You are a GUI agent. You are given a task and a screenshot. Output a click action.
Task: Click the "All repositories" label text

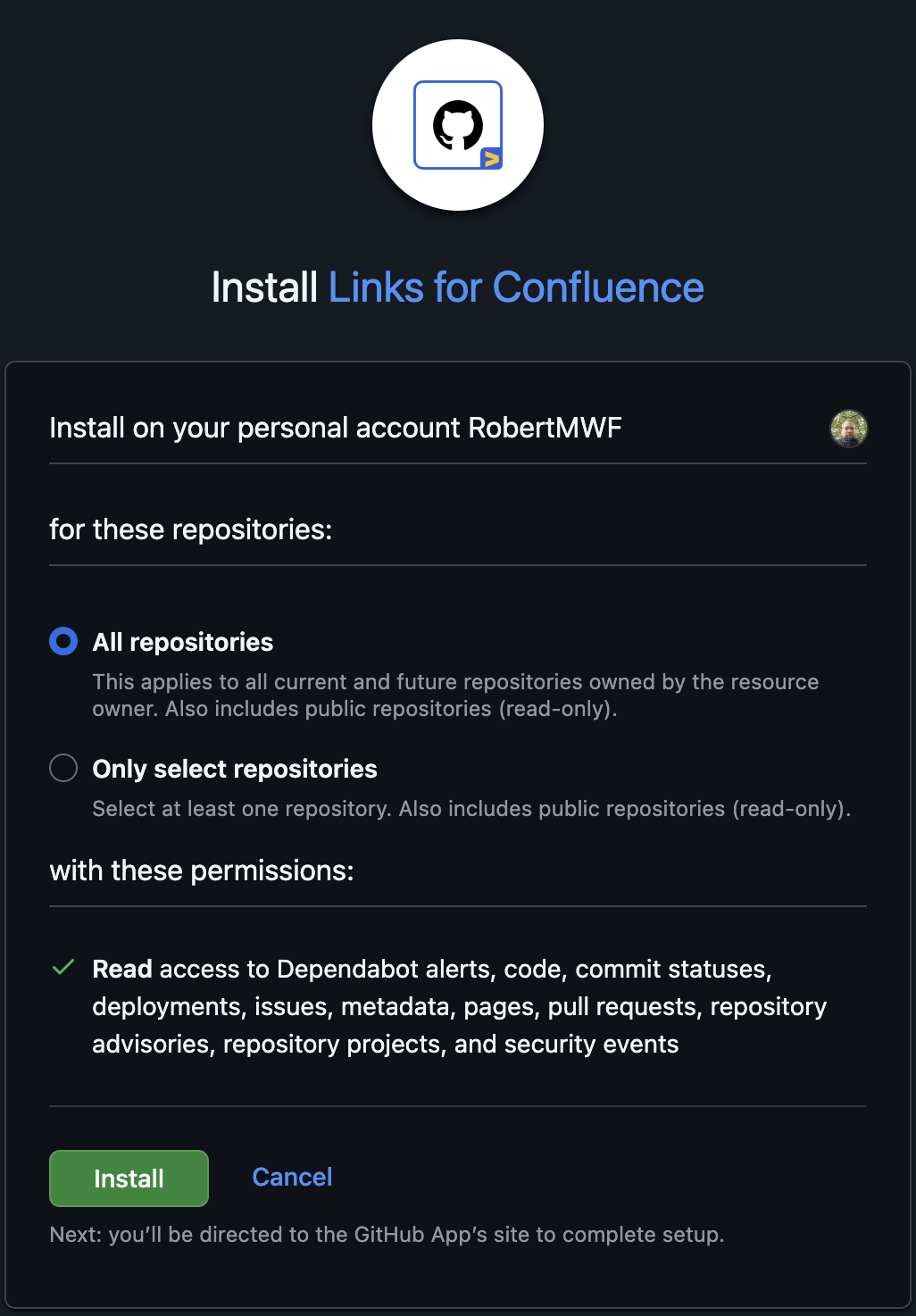(x=183, y=642)
